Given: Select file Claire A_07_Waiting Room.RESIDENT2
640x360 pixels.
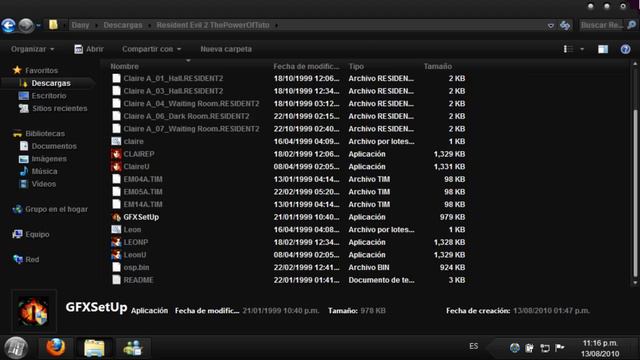Looking at the screenshot, I should point(191,129).
